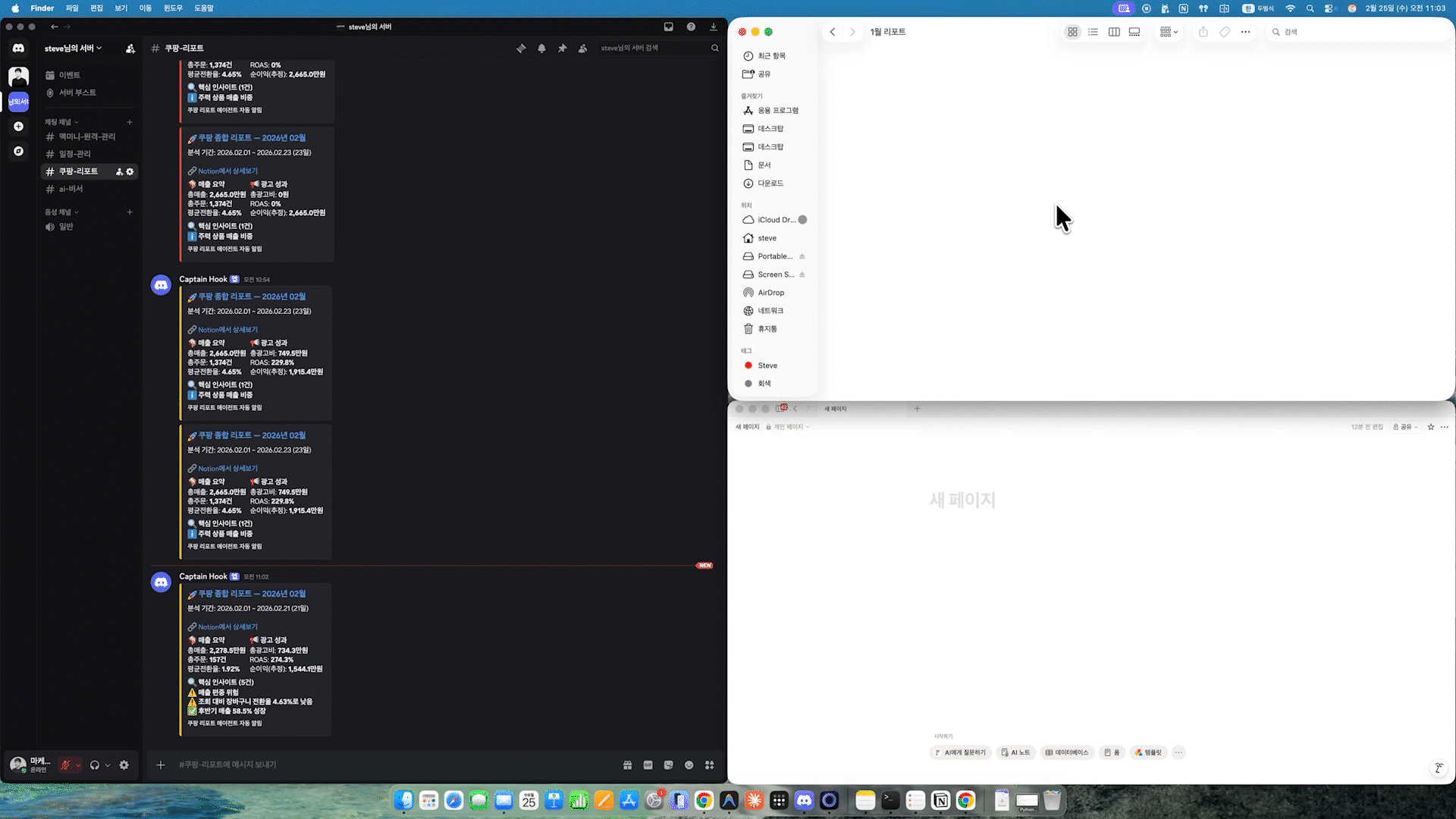The image size is (1456, 819).
Task: Favorite Notion page with star icon
Action: click(x=1431, y=427)
